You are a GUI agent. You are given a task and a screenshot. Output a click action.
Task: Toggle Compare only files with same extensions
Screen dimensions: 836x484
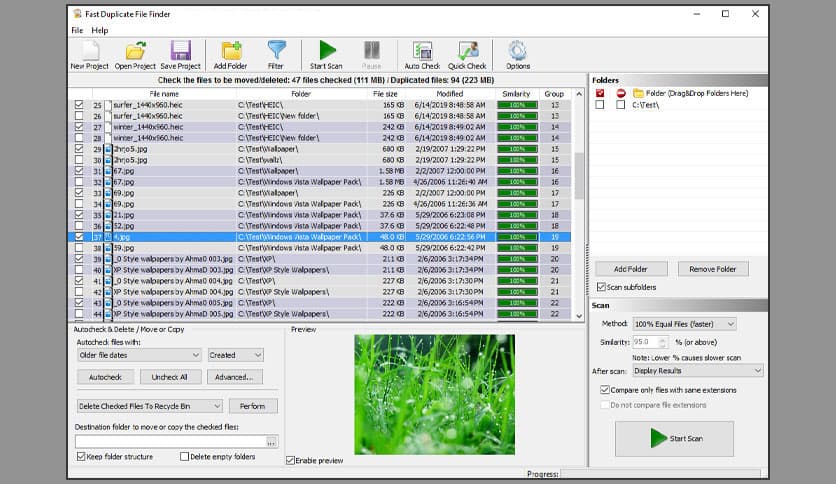605,390
